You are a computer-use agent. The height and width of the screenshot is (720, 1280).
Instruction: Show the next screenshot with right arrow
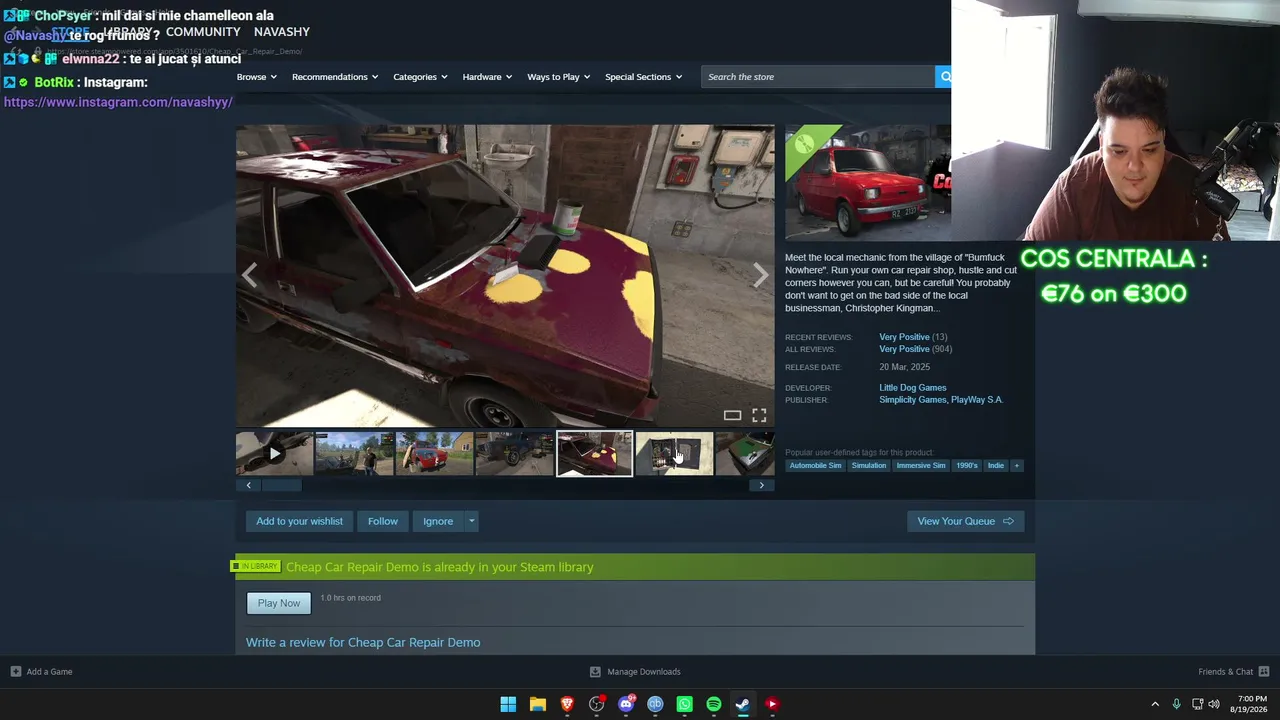point(761,275)
